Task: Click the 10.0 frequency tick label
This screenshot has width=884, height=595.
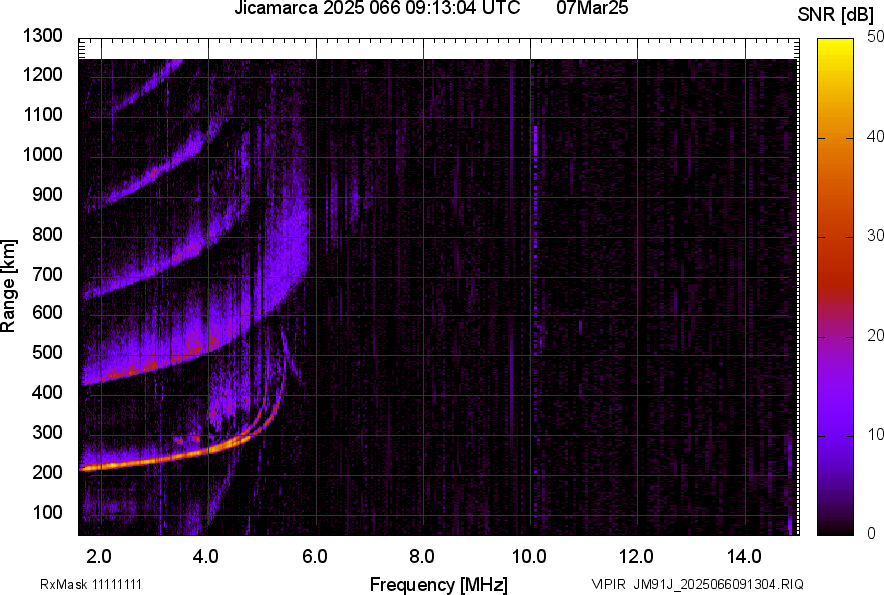Action: [x=528, y=556]
